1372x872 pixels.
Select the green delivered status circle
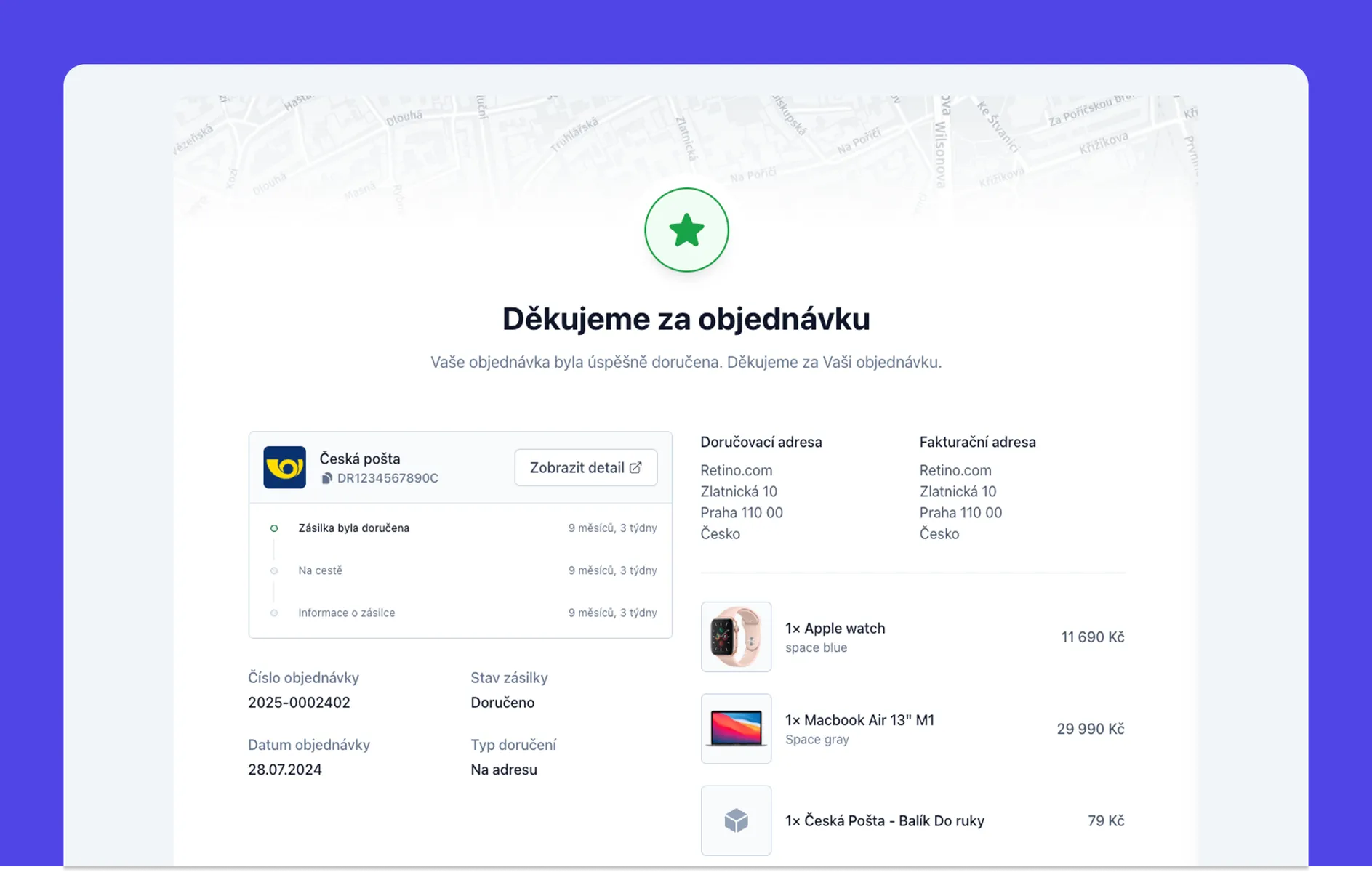coord(274,528)
